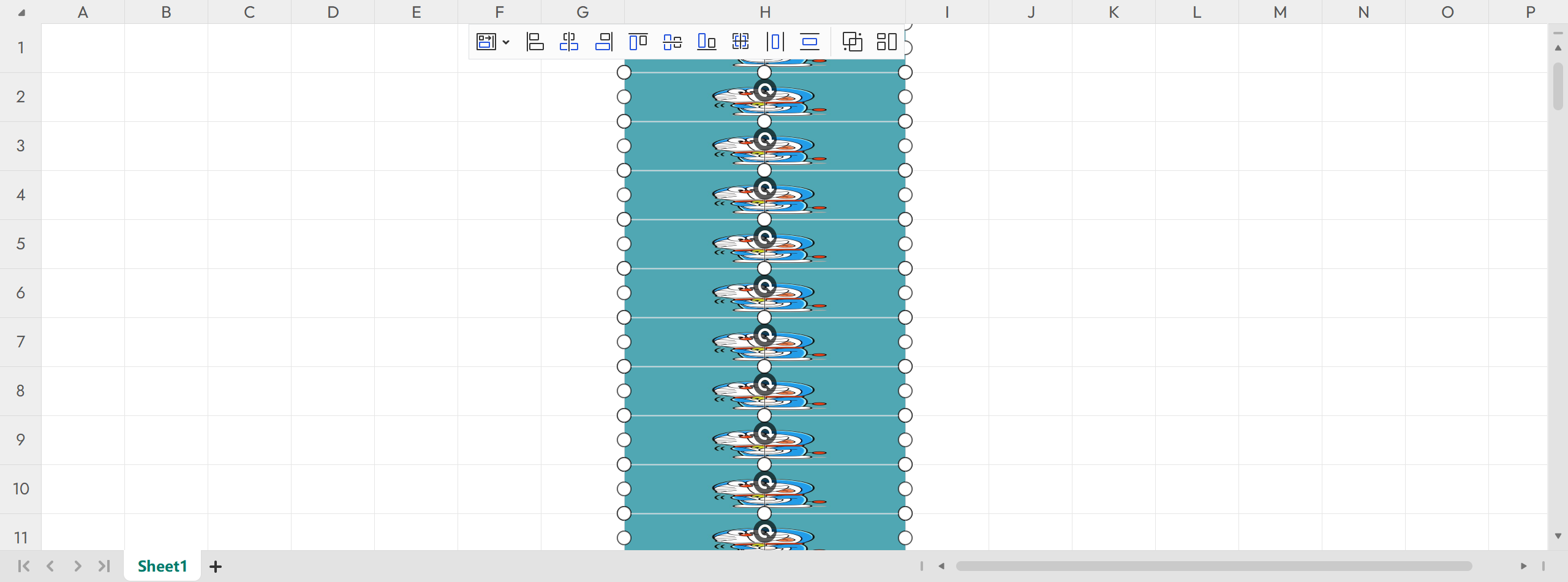1568x582 pixels.
Task: Click the Align Top icon
Action: coord(638,42)
